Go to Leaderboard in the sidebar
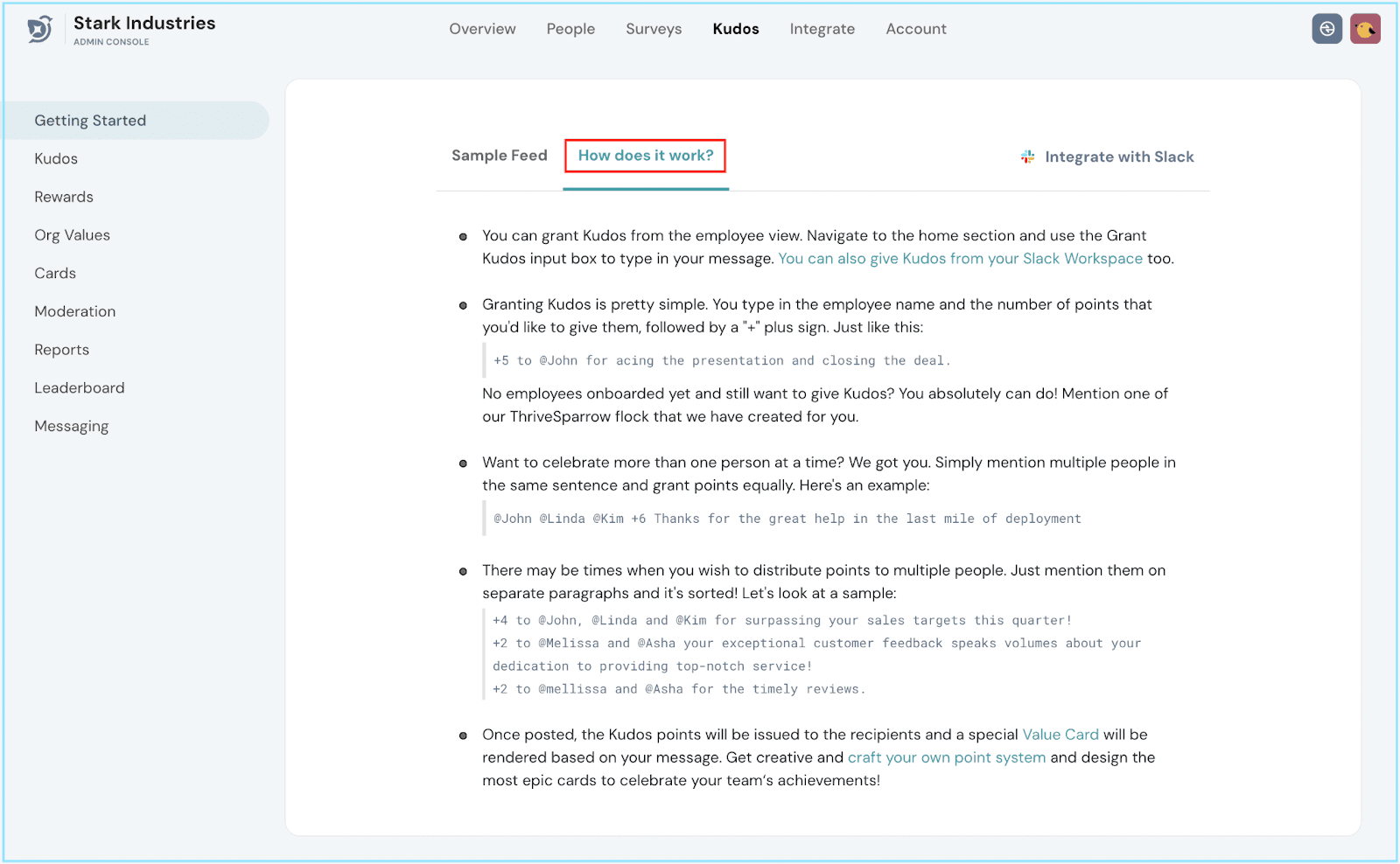The height and width of the screenshot is (864, 1400). pos(80,387)
